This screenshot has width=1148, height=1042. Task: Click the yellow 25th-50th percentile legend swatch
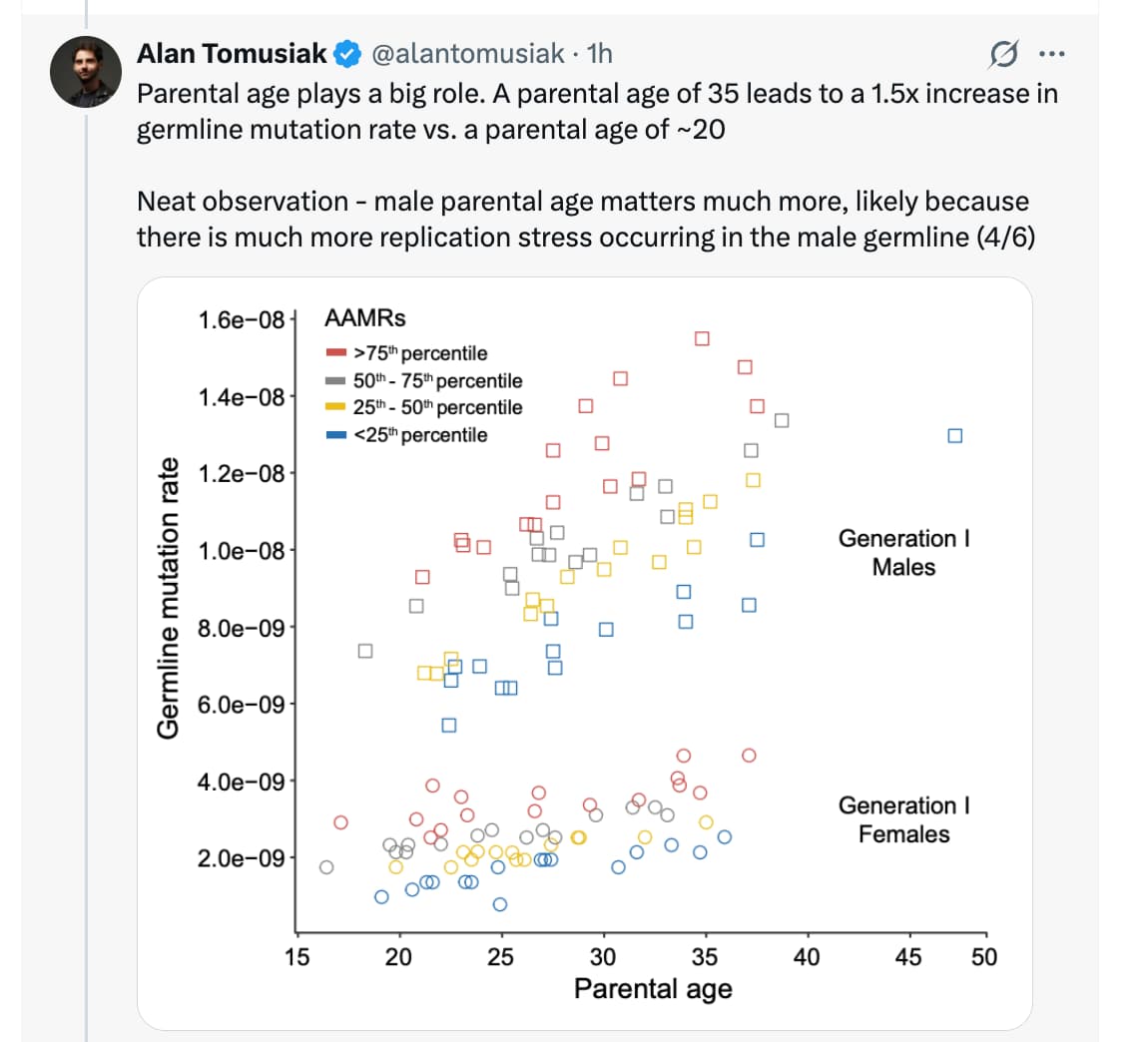click(x=336, y=407)
